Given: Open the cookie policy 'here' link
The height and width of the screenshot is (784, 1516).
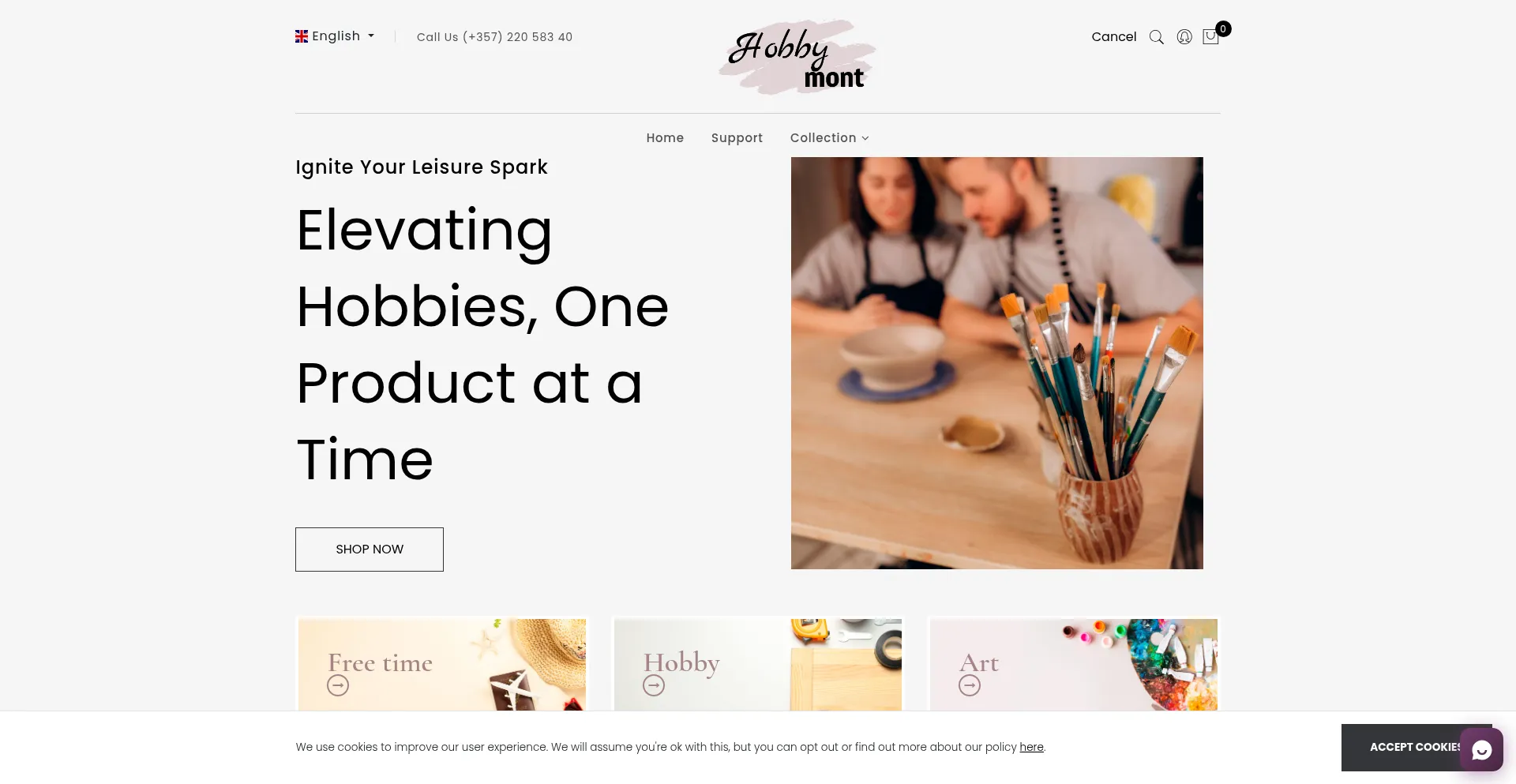Looking at the screenshot, I should pos(1031,747).
